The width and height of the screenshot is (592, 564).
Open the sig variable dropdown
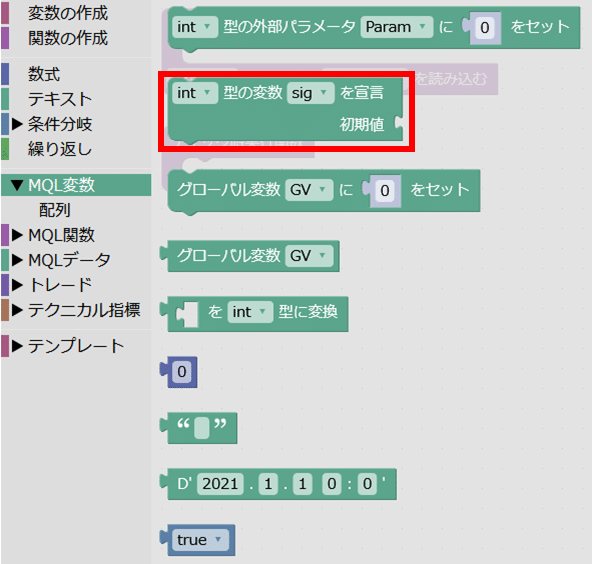[310, 93]
